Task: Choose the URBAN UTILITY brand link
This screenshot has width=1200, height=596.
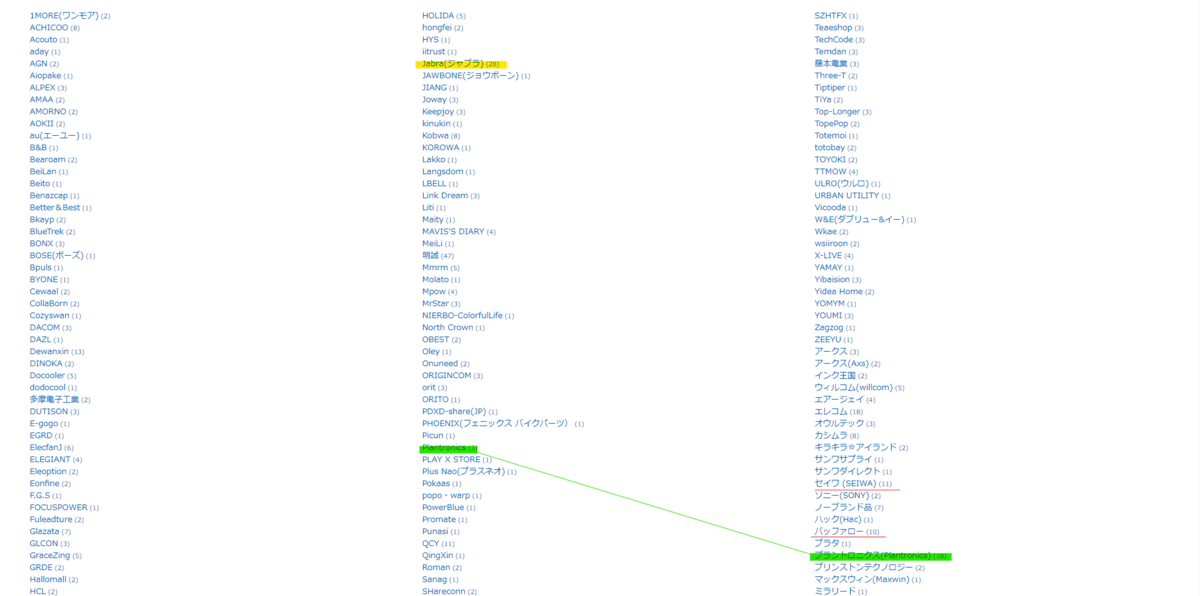Action: coord(847,196)
